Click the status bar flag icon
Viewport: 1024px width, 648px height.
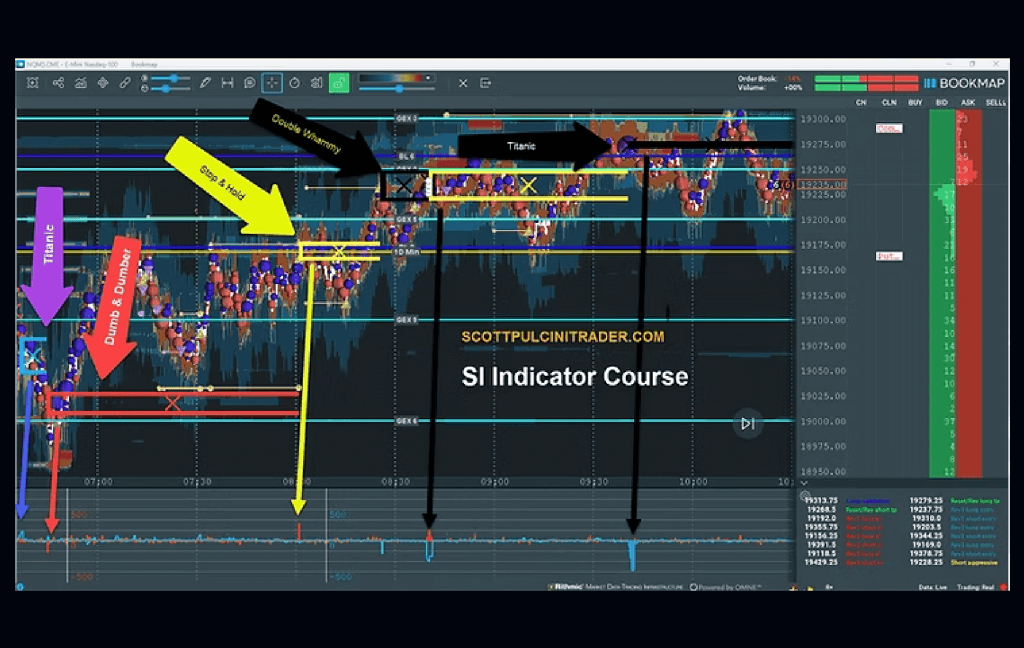(793, 587)
